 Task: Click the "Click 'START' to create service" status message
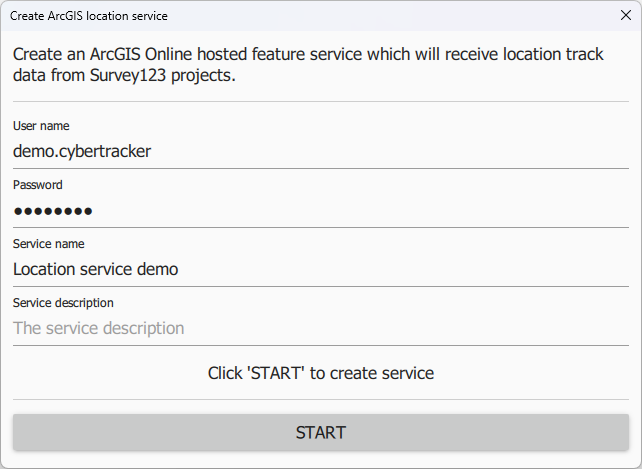coord(321,373)
